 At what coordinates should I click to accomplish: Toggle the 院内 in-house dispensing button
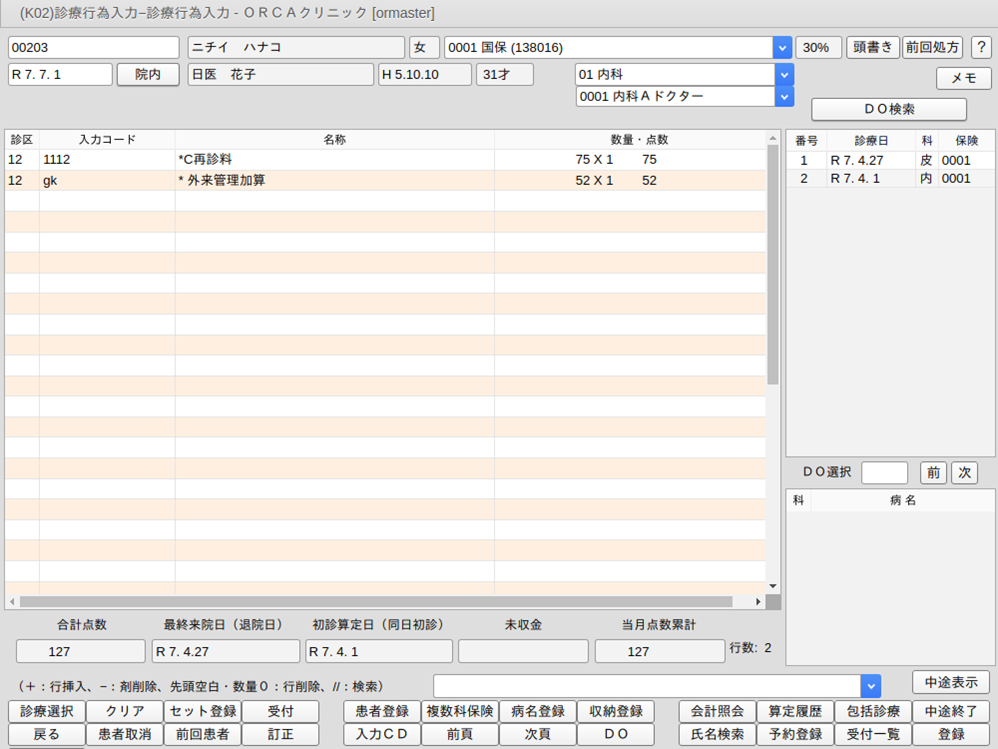click(x=148, y=75)
